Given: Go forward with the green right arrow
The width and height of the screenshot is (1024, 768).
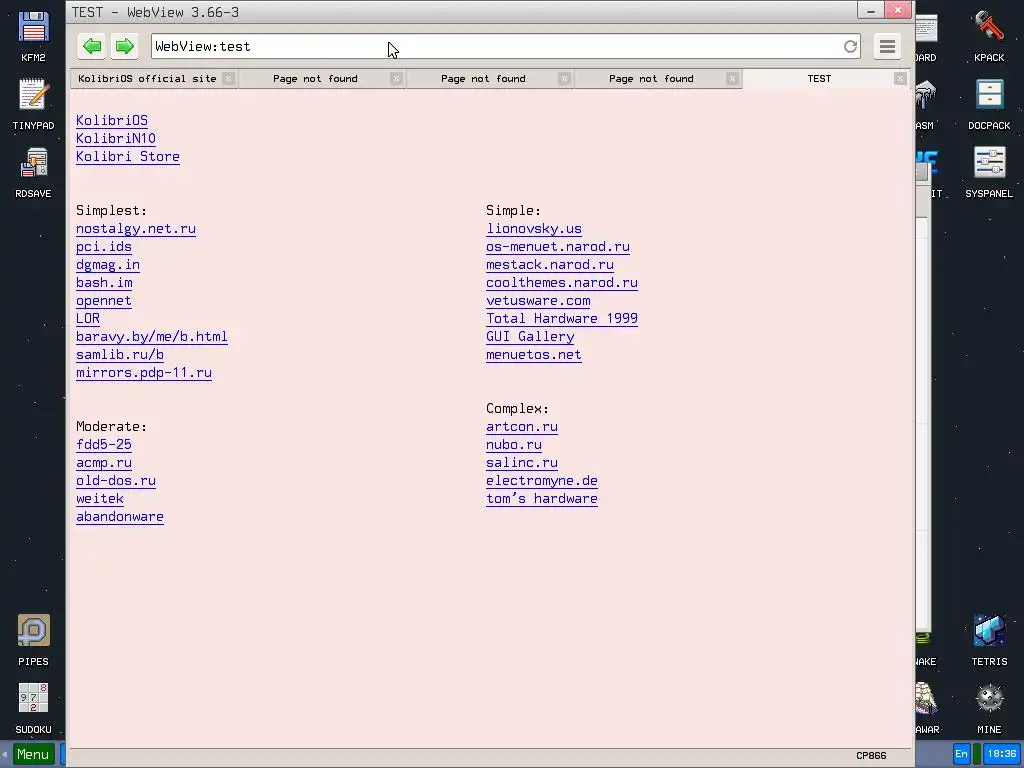Looking at the screenshot, I should pos(124,46).
